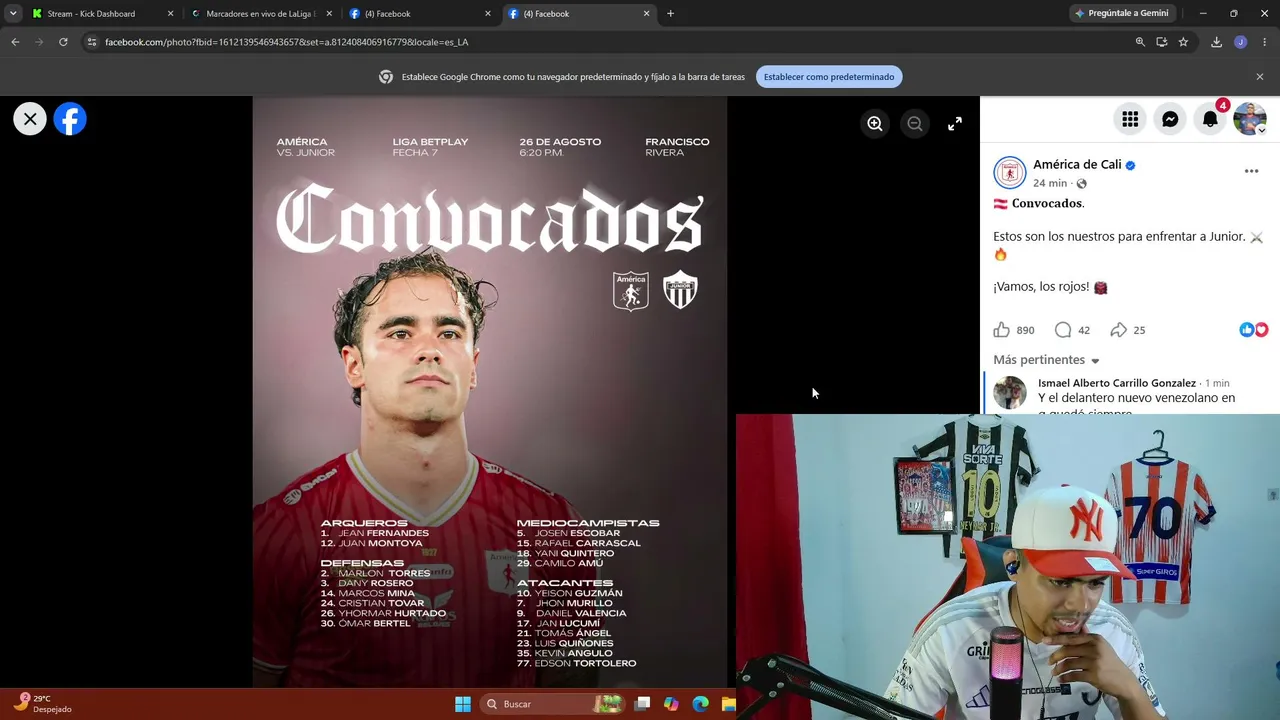Open the Facebook menu grid
The height and width of the screenshot is (720, 1280).
coord(1130,119)
